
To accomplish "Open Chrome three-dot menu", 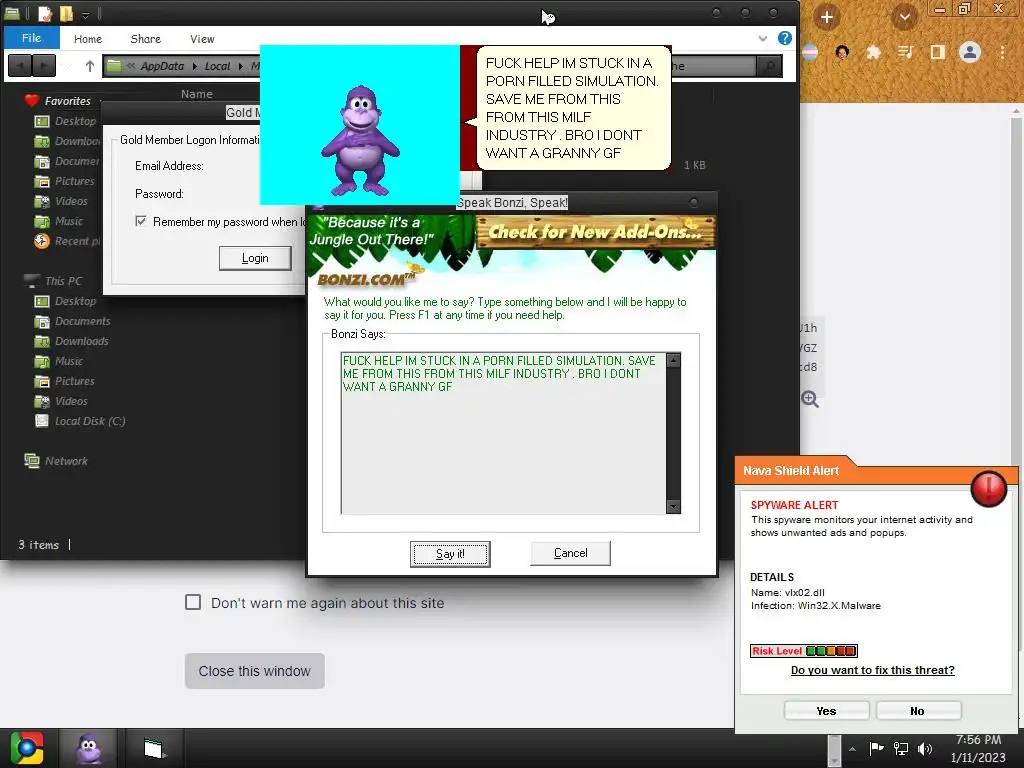I will [1002, 52].
